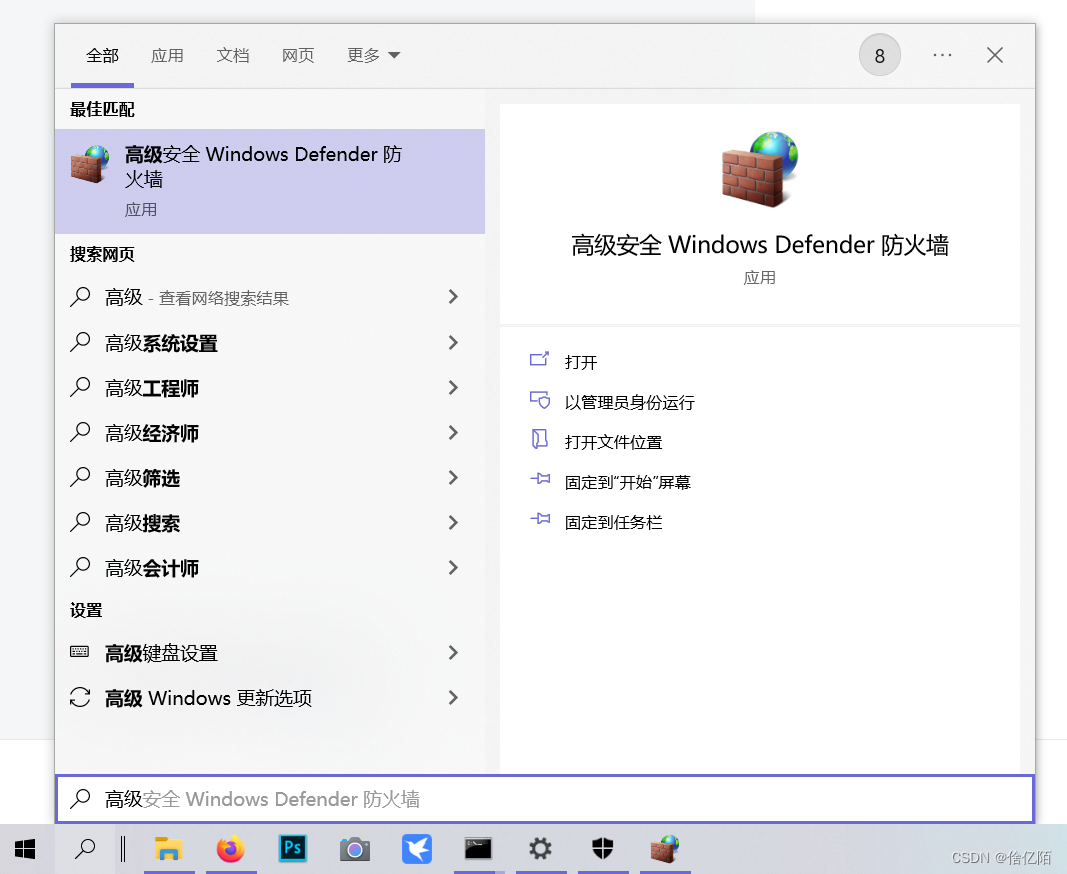The height and width of the screenshot is (874, 1067).
Task: Open the 更多 dropdown filter
Action: point(374,56)
